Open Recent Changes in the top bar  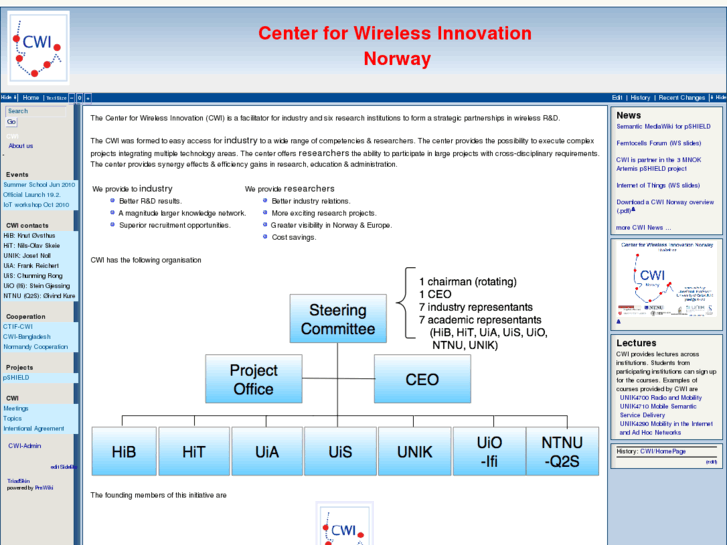[x=682, y=97]
